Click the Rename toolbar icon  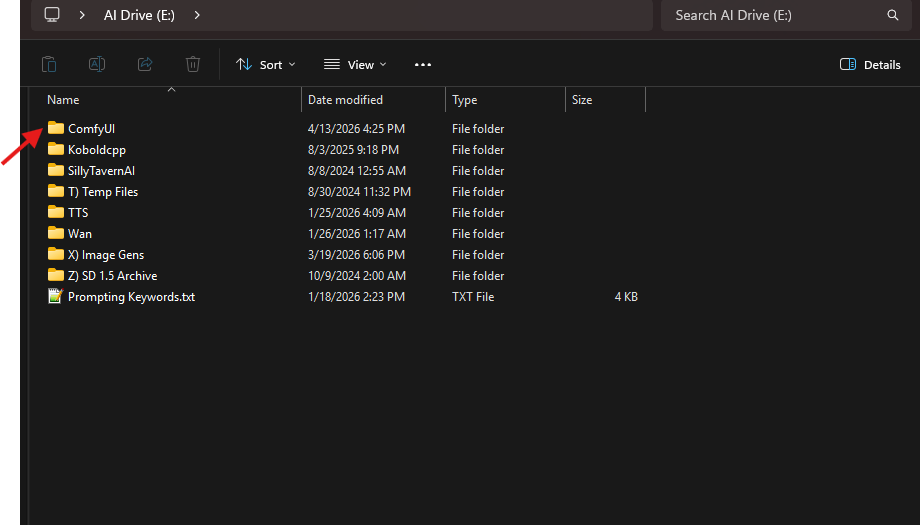[97, 64]
